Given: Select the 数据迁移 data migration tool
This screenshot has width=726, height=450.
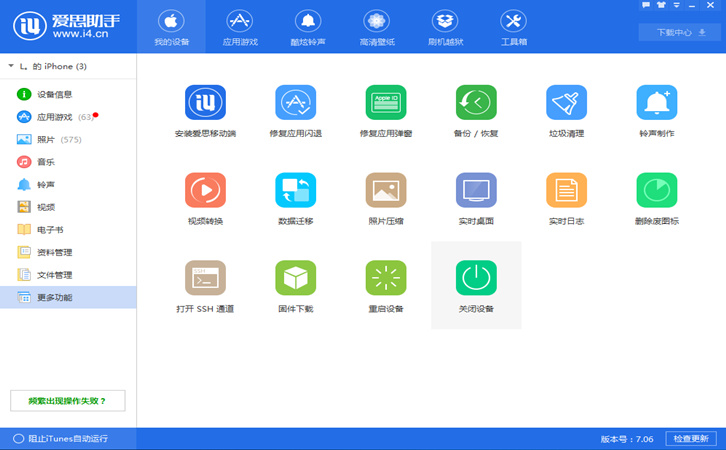Looking at the screenshot, I should coord(295,190).
